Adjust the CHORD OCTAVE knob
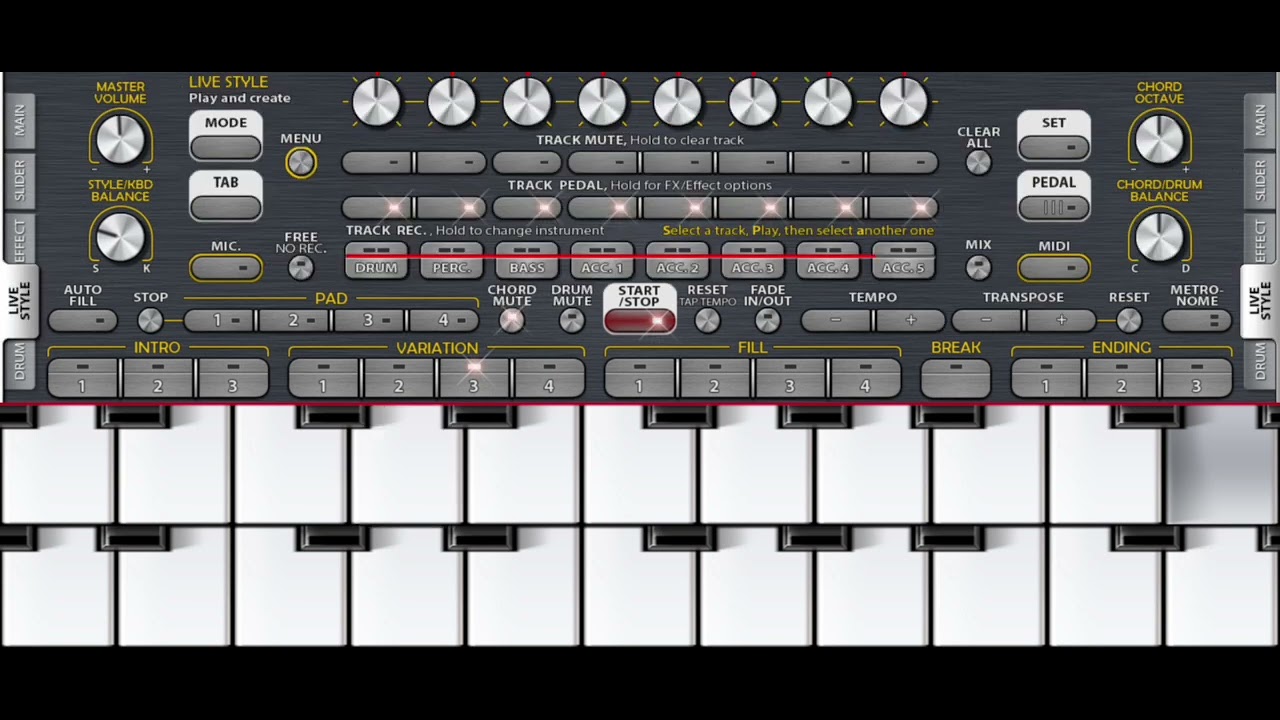The image size is (1280, 720). 1159,139
